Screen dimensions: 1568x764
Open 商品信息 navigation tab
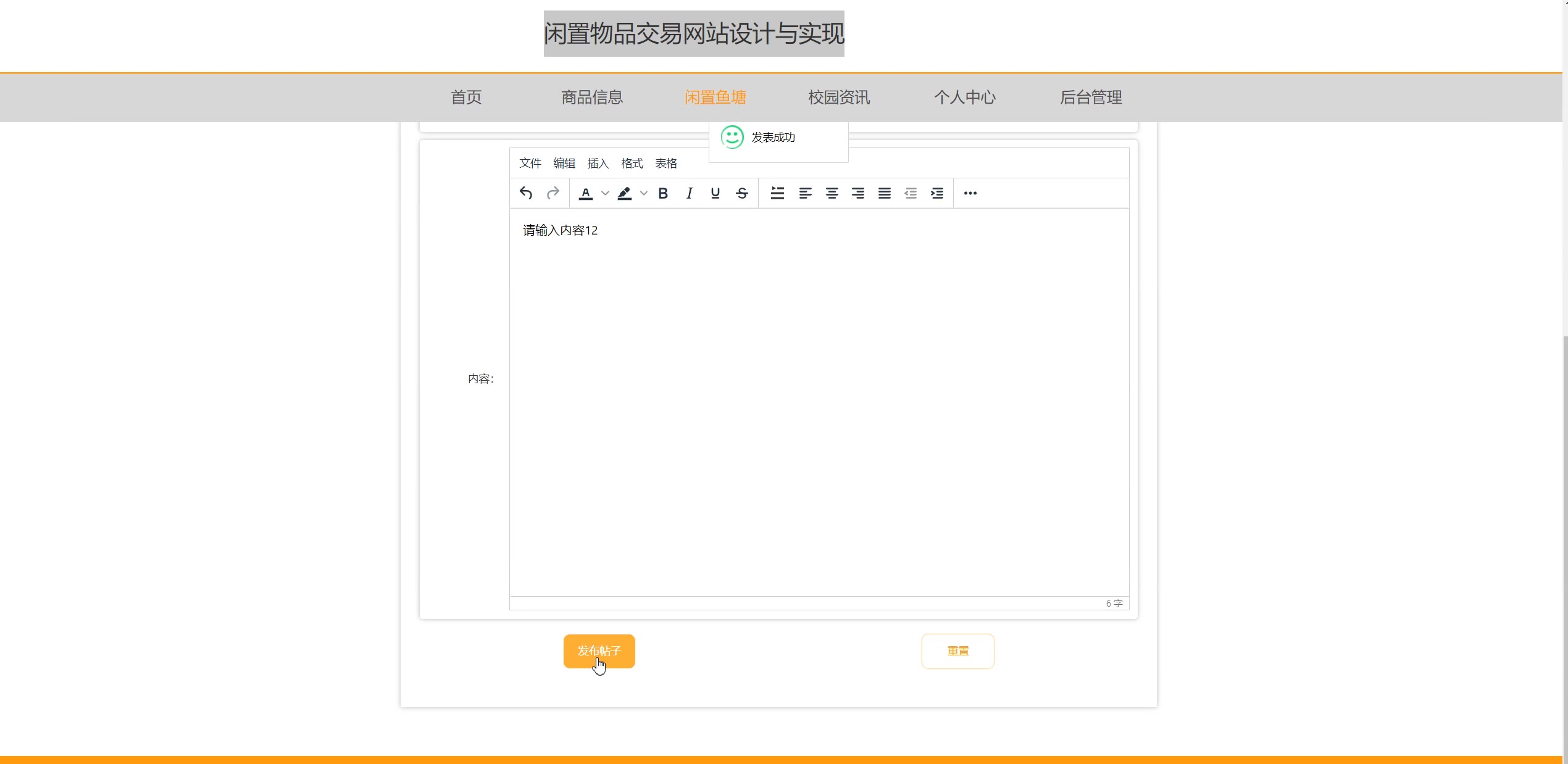[x=592, y=98]
